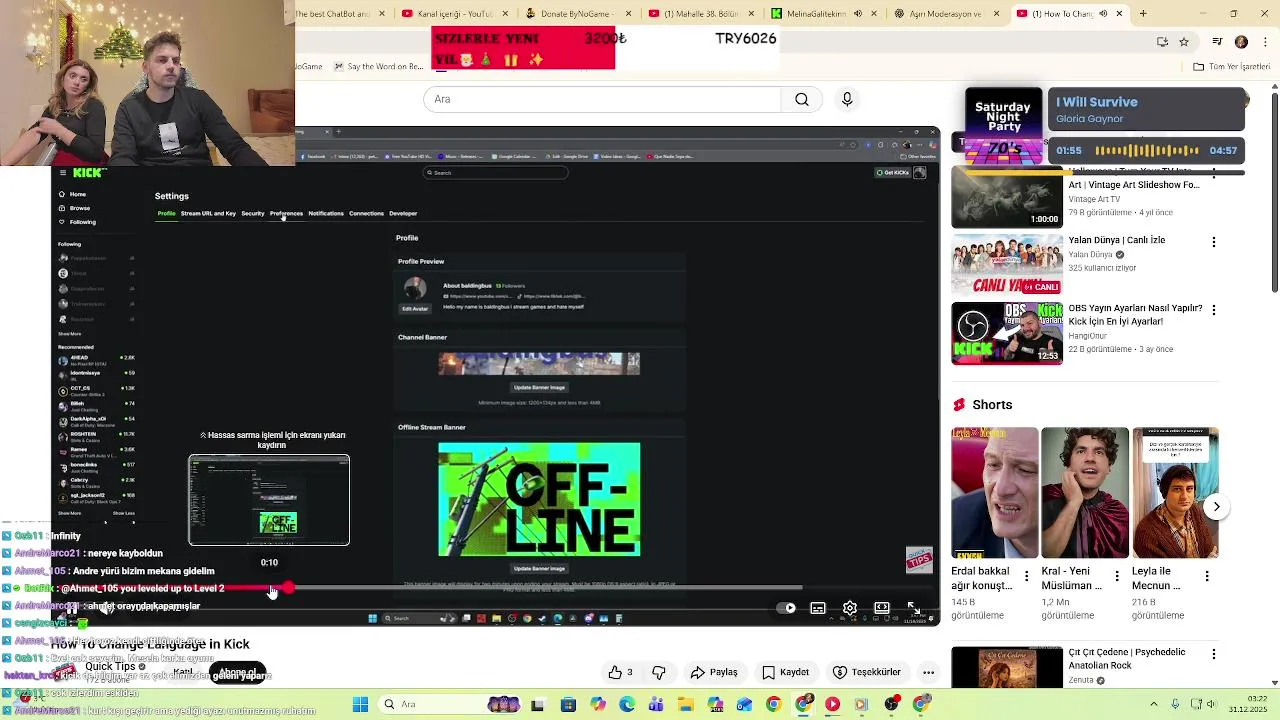1280x720 pixels.
Task: Click the 'Edit Avatar' button in Profile Preview
Action: click(415, 309)
